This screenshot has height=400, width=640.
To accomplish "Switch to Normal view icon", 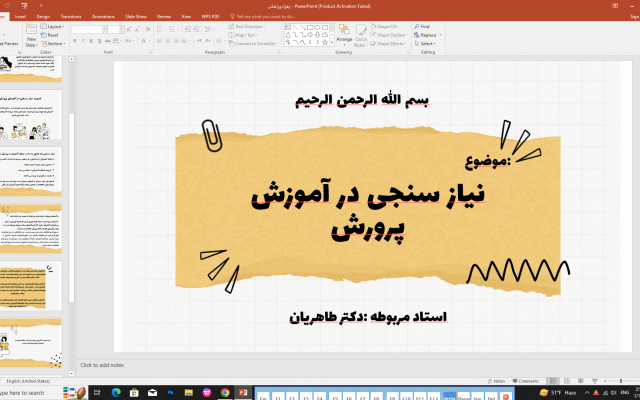I will (553, 381).
